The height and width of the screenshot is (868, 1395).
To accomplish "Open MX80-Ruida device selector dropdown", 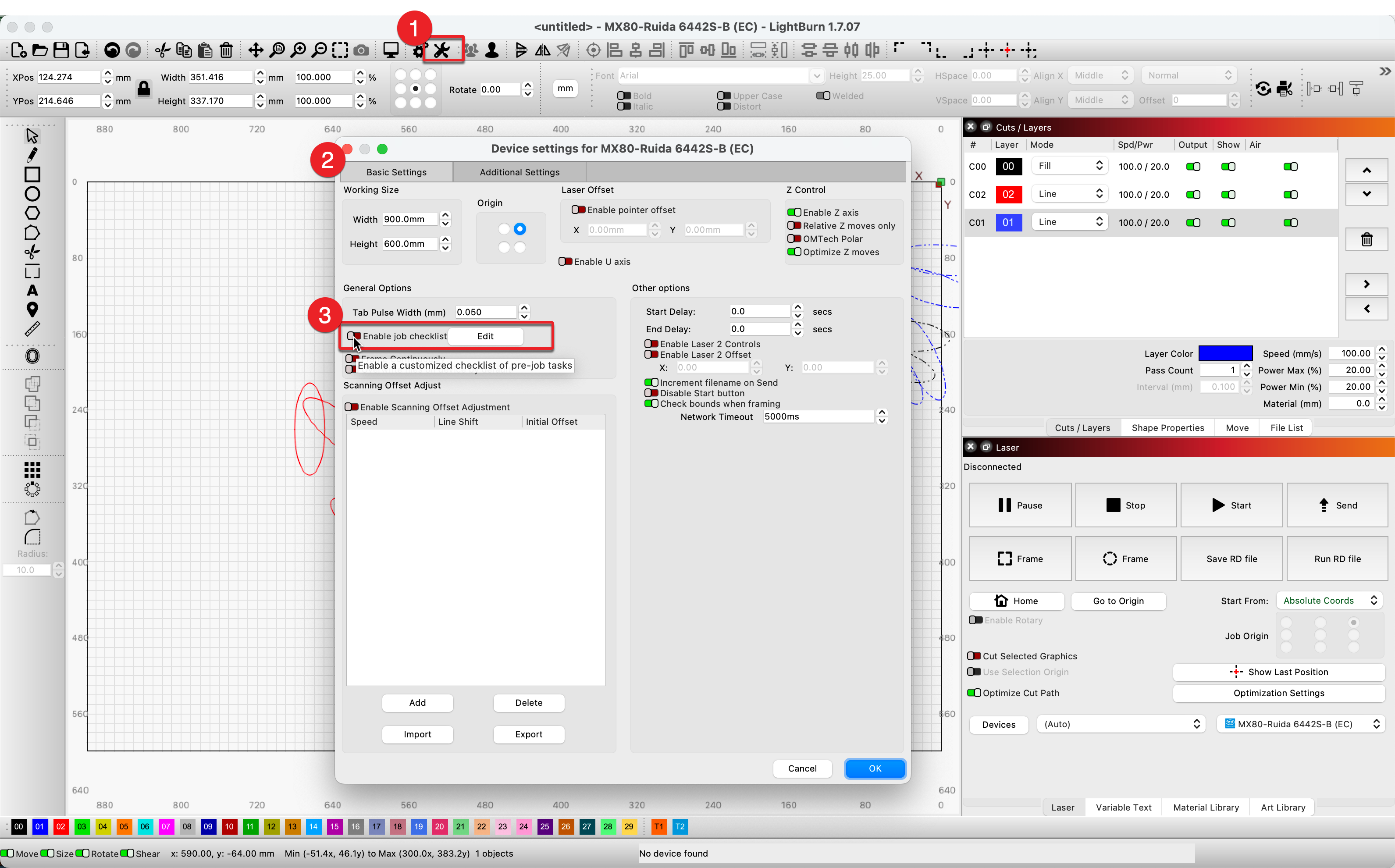I will point(1300,724).
